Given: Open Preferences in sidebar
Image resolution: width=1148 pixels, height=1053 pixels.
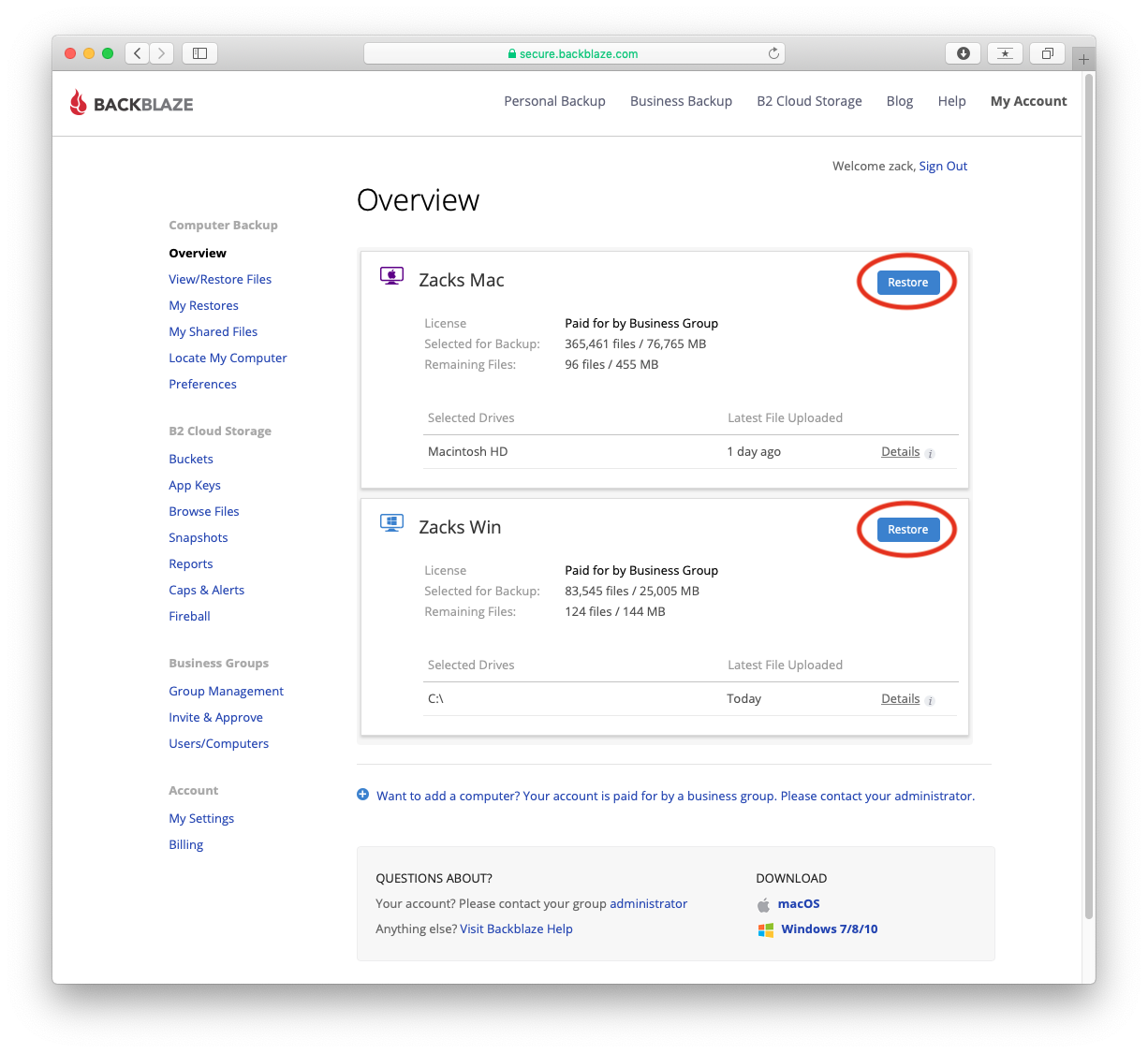Looking at the screenshot, I should [x=202, y=384].
